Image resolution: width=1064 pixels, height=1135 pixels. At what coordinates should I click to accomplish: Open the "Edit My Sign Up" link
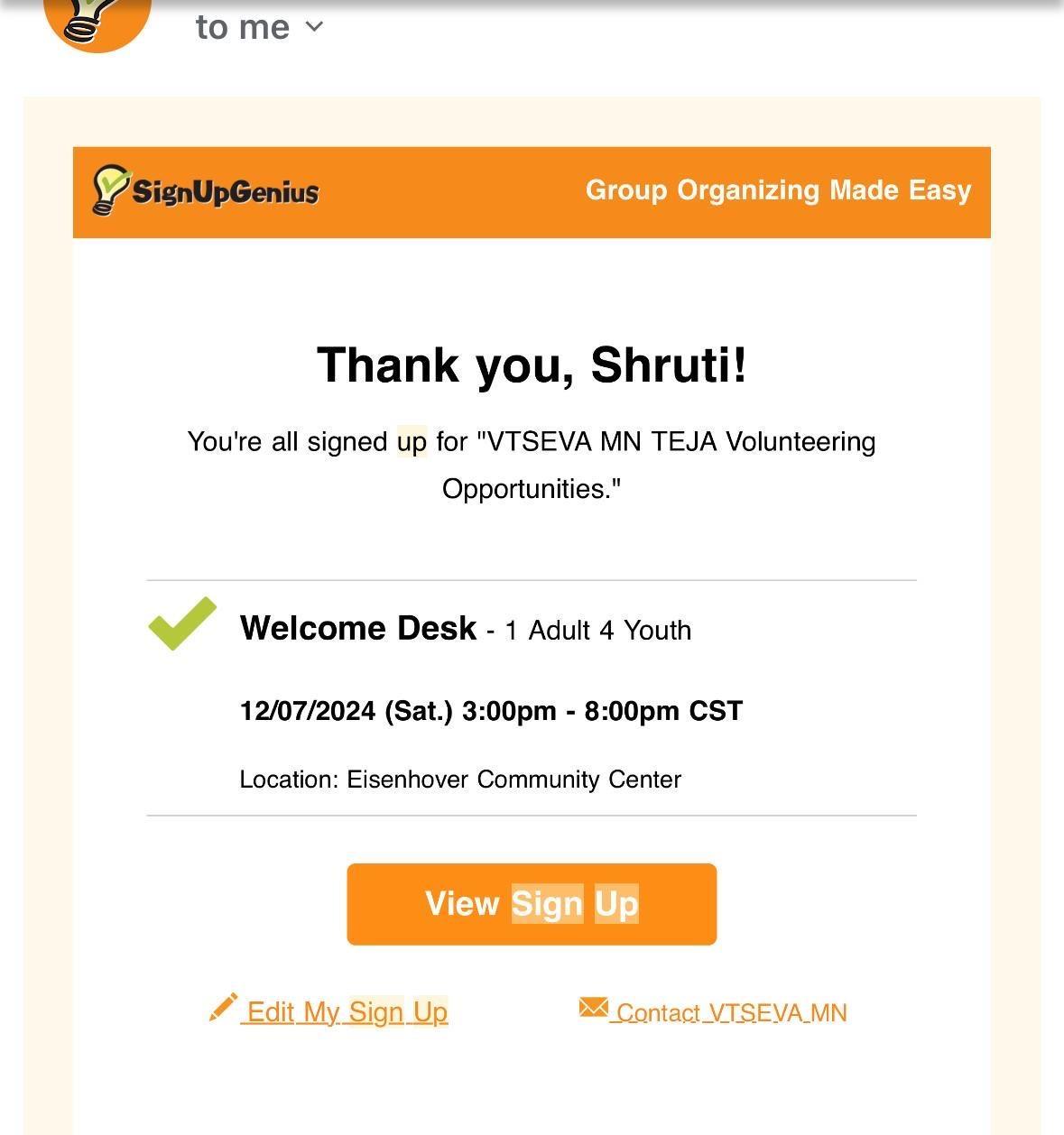tap(347, 1012)
